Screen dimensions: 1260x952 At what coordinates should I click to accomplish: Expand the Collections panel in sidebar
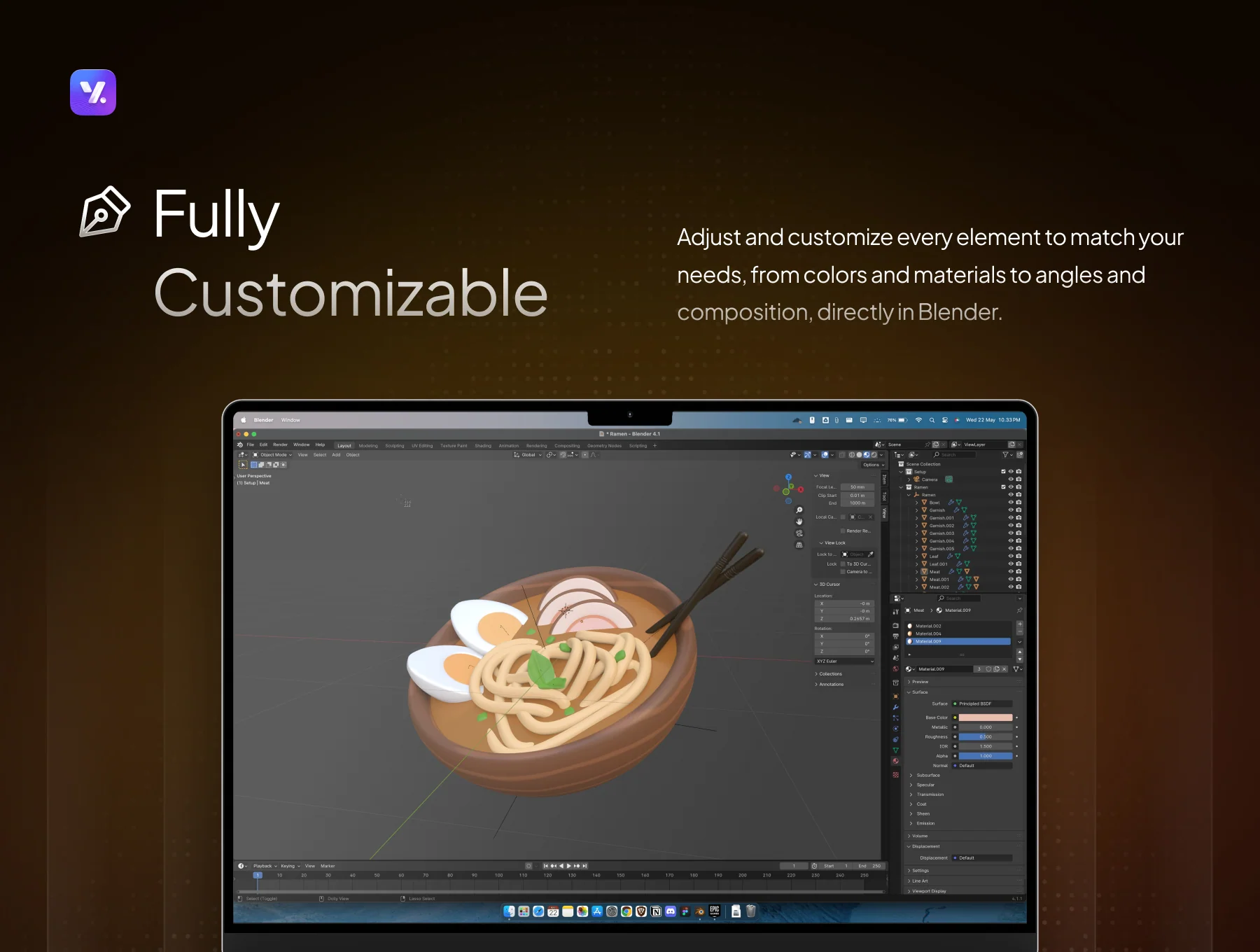[830, 674]
